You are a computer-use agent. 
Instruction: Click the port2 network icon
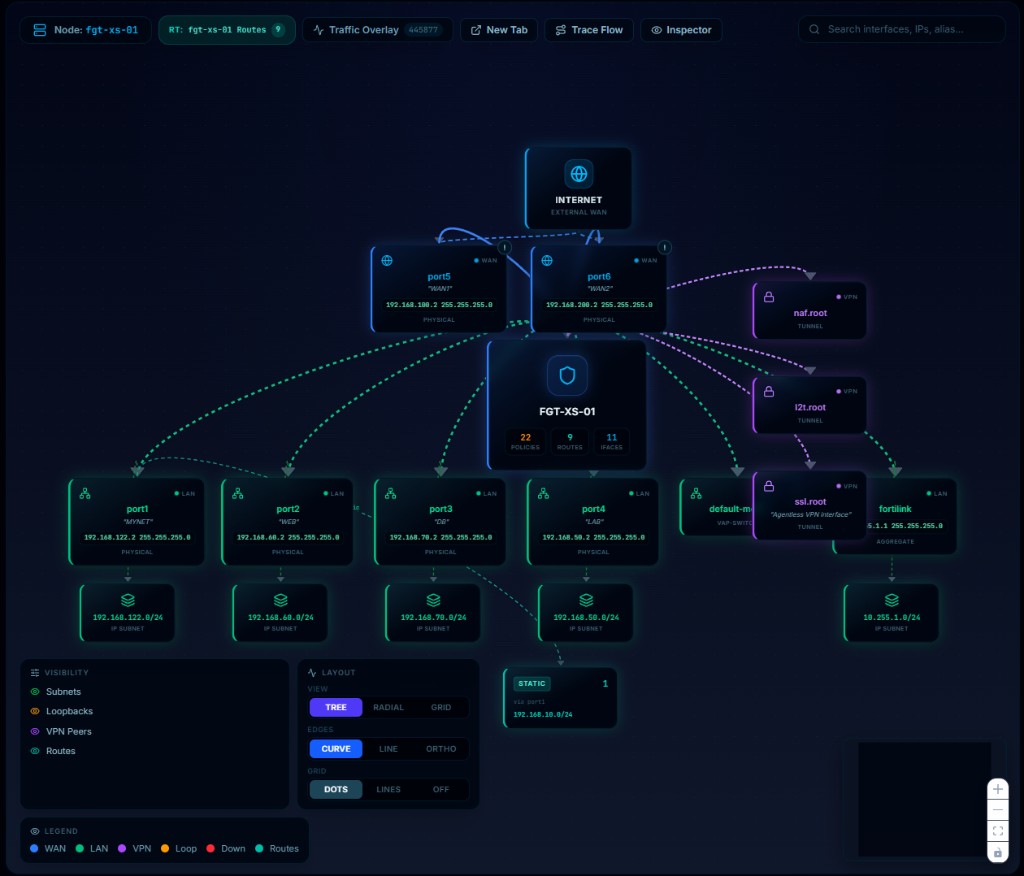(x=238, y=494)
